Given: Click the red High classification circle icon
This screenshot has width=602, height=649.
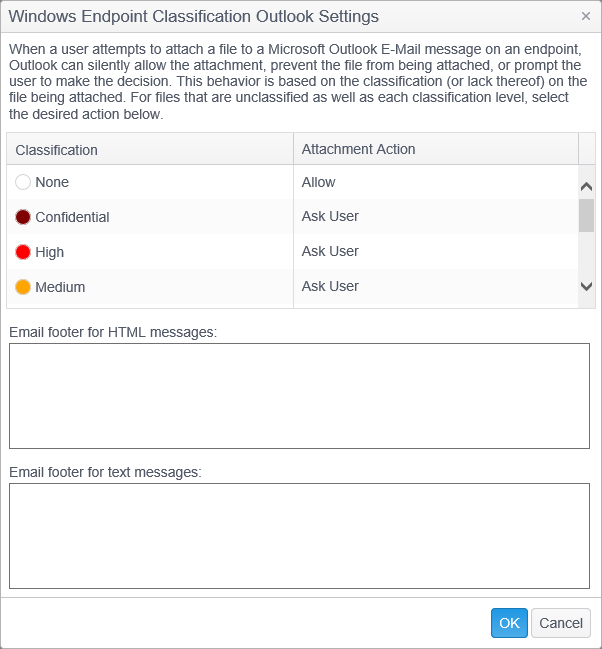Looking at the screenshot, I should coord(23,252).
